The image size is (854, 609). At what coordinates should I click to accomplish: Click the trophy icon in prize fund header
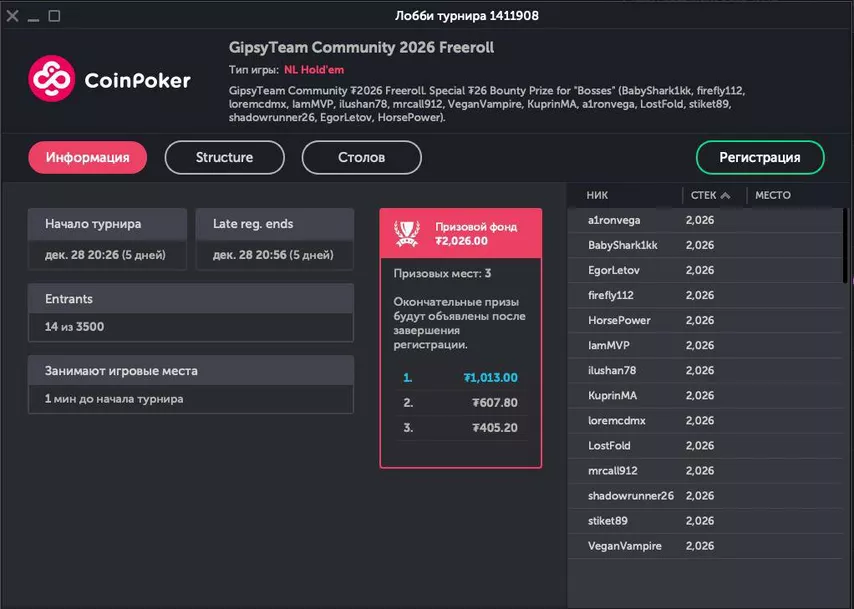click(406, 233)
